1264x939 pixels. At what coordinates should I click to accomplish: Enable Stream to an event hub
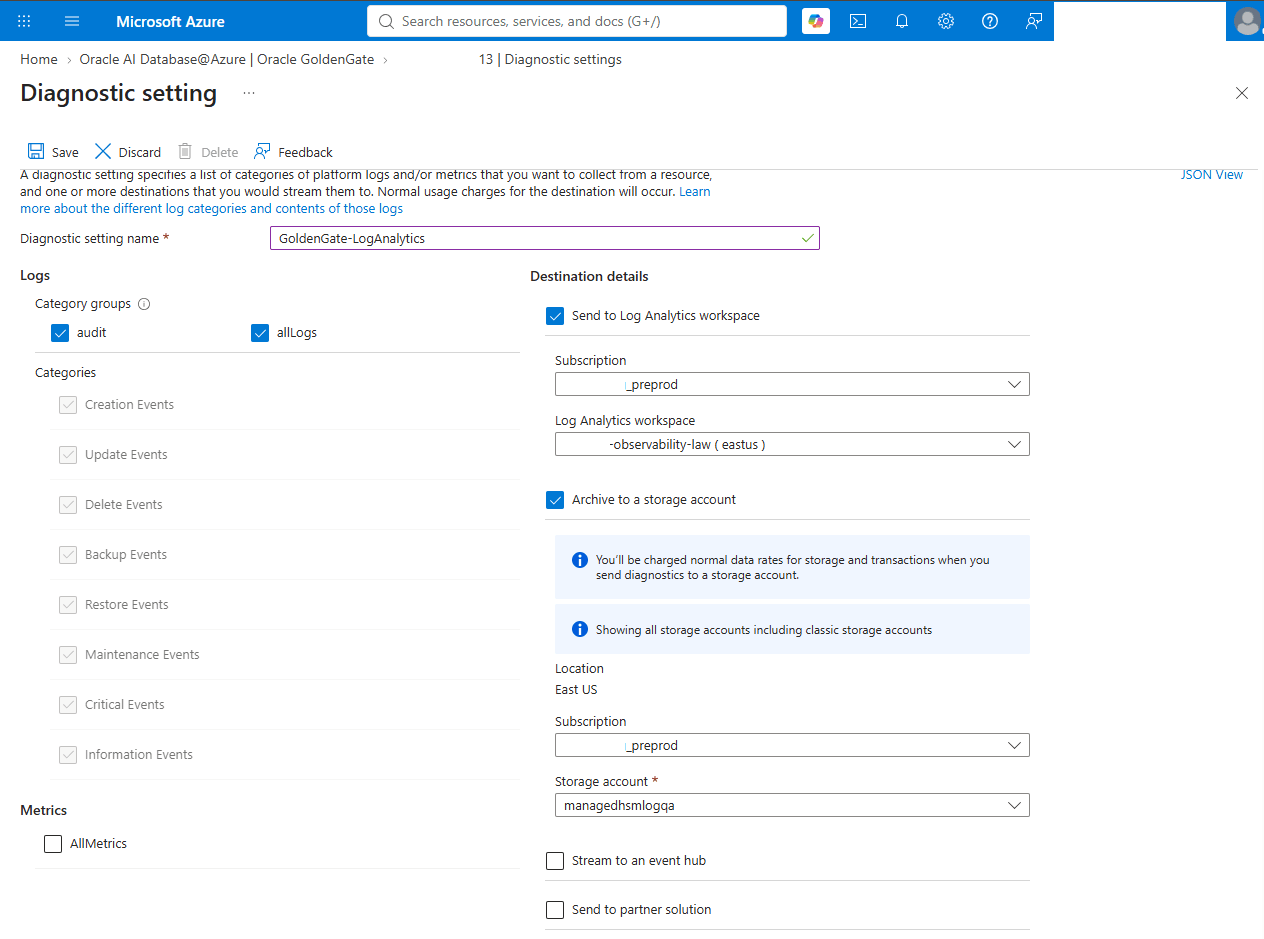pos(555,861)
